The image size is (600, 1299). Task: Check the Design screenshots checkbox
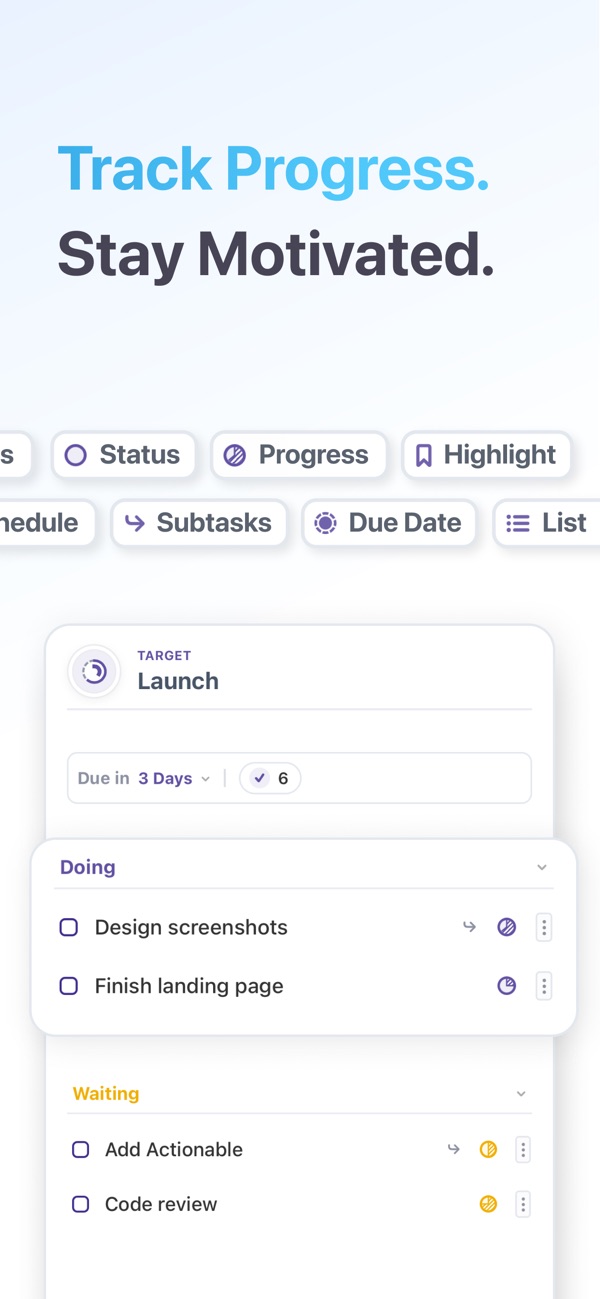coord(68,927)
